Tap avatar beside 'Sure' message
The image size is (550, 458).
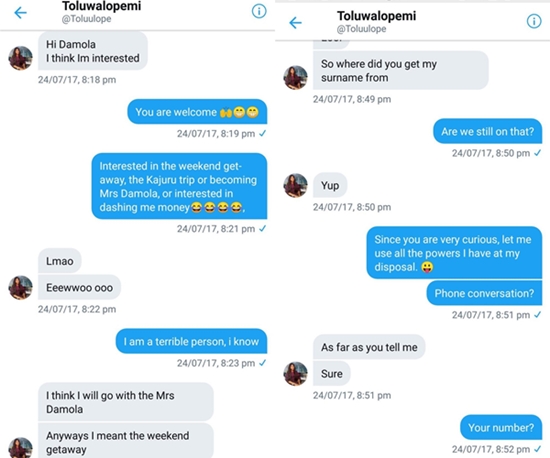coord(295,374)
